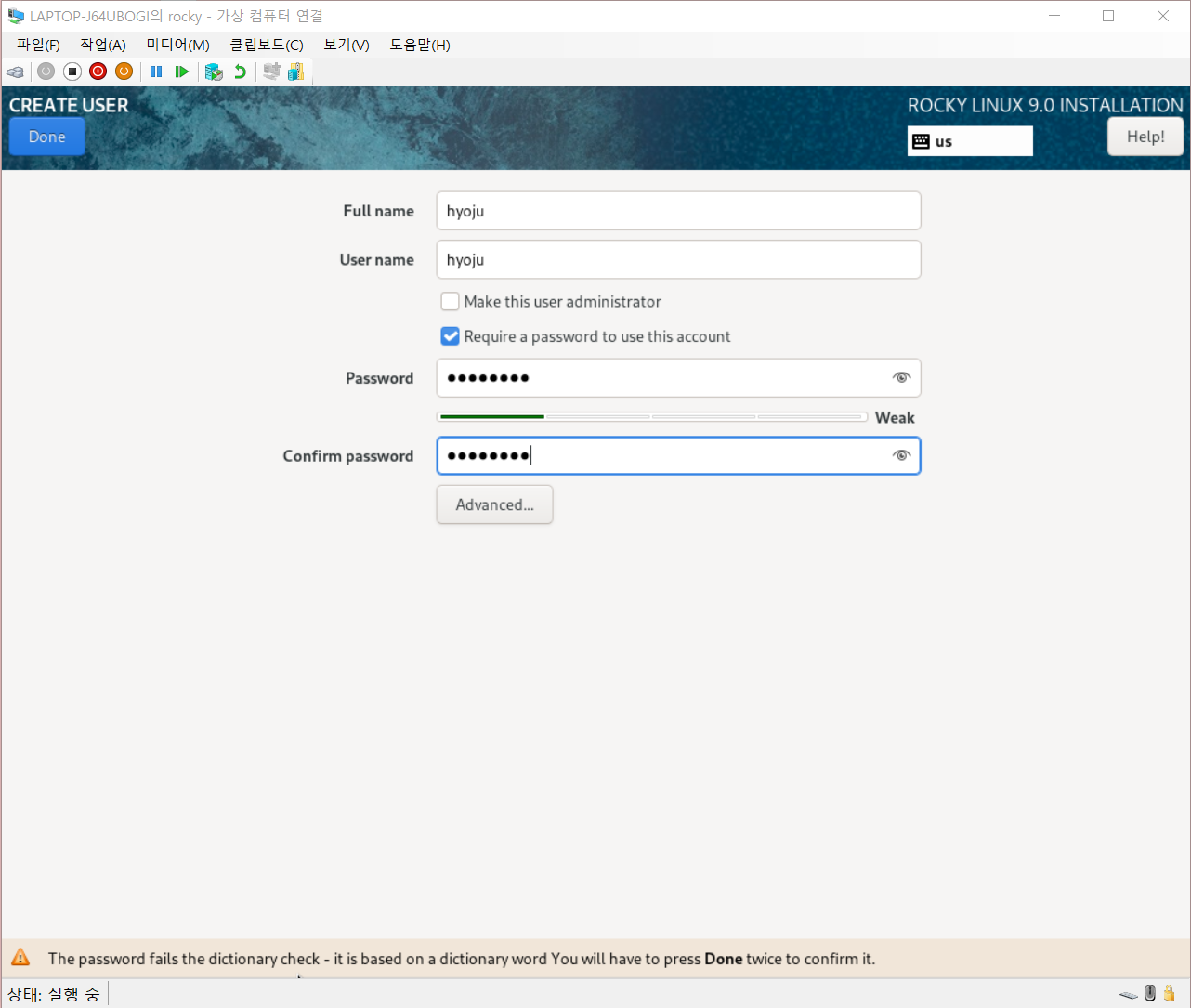Viewport: 1191px width, 1008px height.
Task: Click the keyboard icon in status bar
Action: tap(1129, 994)
